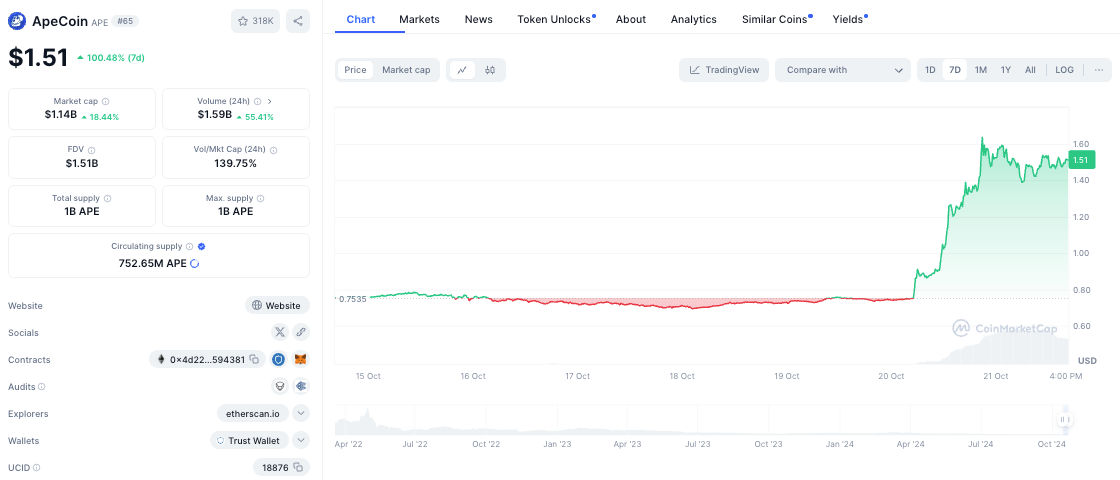Toggle the LOG scale on chart
The width and height of the screenshot is (1120, 480).
click(1064, 70)
